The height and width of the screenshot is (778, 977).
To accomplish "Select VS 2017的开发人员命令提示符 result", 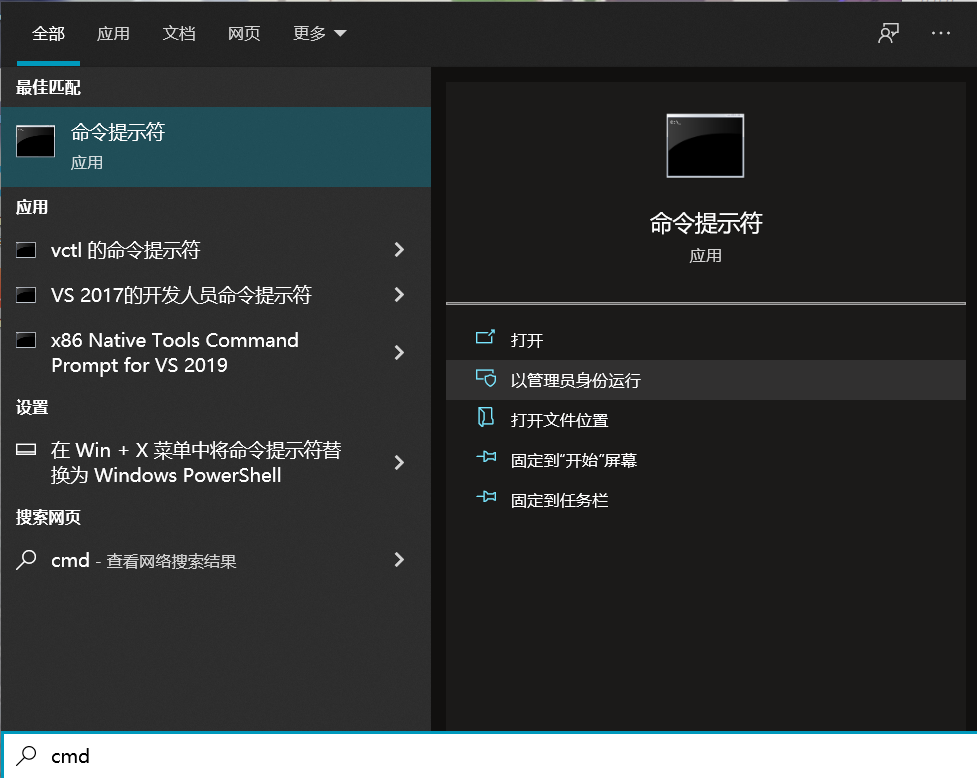I will point(216,295).
